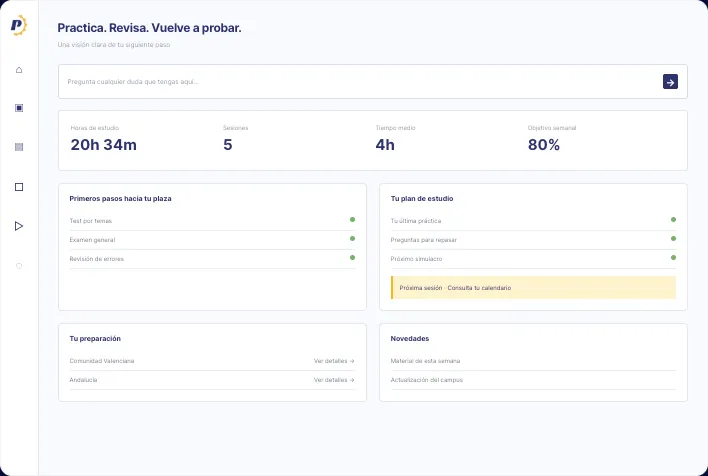Viewport: 708px width, 476px height.
Task: Click the sessions value '5'
Action: (x=228, y=145)
